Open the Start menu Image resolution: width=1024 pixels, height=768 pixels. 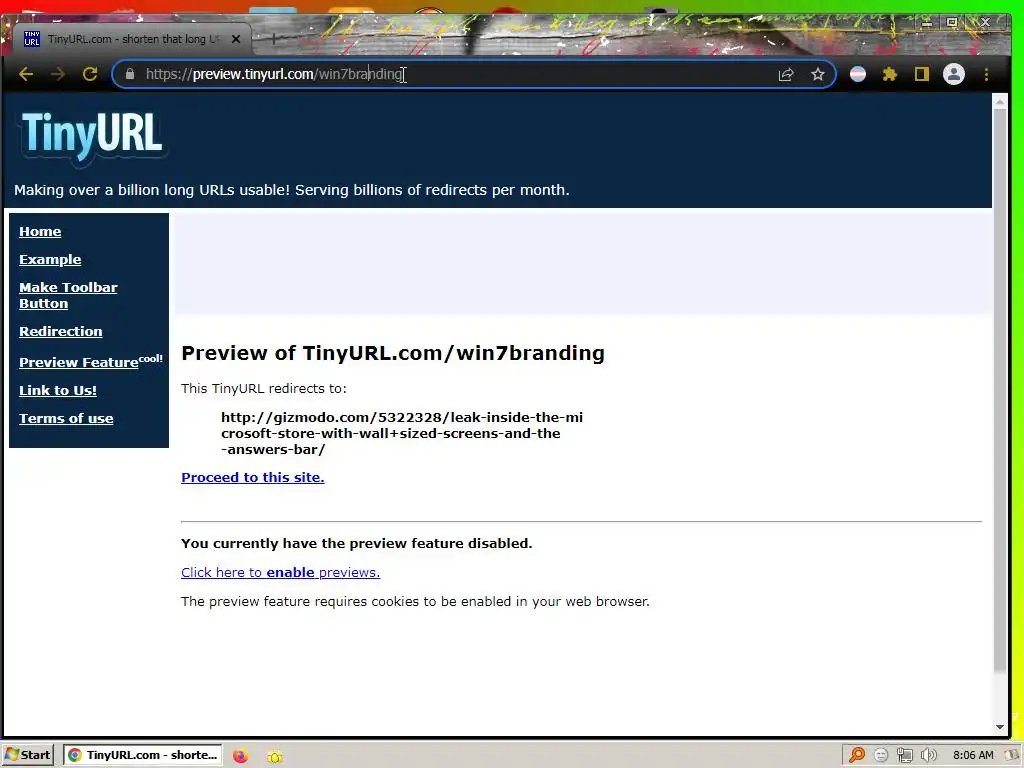(x=27, y=755)
